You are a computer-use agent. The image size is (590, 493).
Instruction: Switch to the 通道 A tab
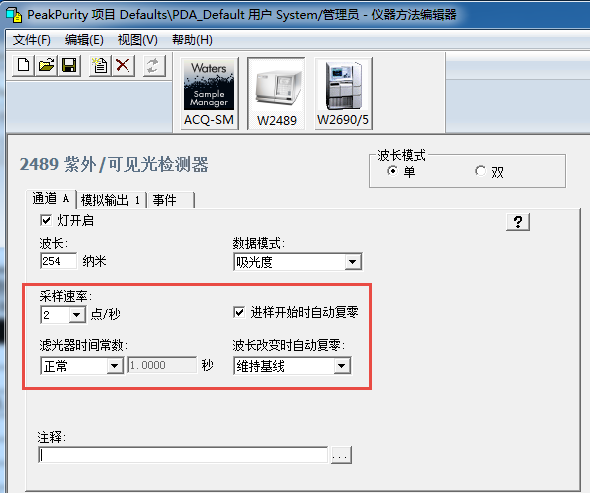click(x=50, y=199)
